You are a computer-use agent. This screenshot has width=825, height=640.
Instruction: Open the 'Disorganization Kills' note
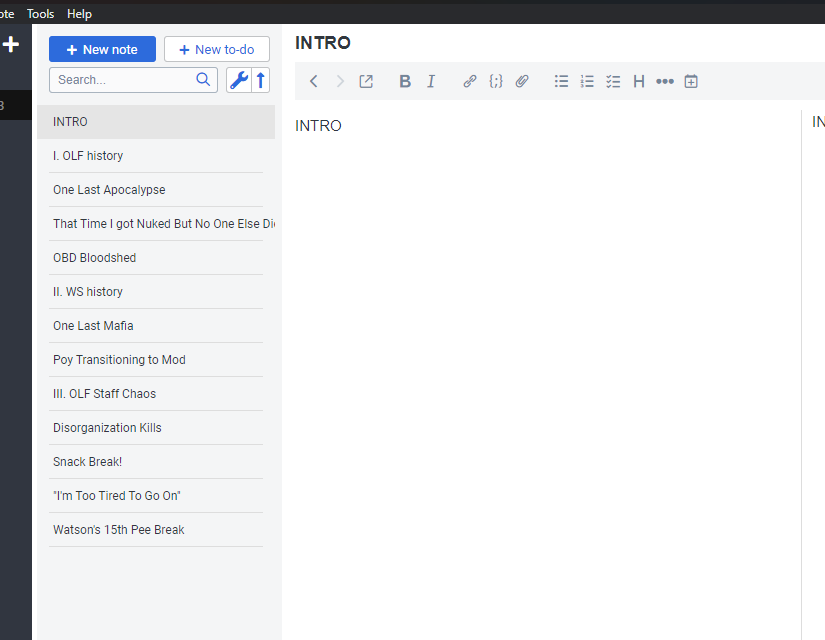(156, 428)
